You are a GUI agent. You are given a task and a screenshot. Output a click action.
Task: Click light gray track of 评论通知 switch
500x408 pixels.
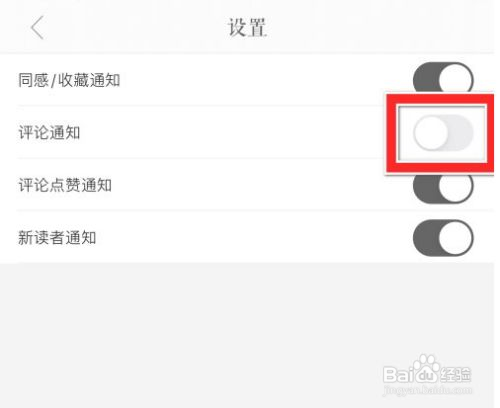pos(461,133)
